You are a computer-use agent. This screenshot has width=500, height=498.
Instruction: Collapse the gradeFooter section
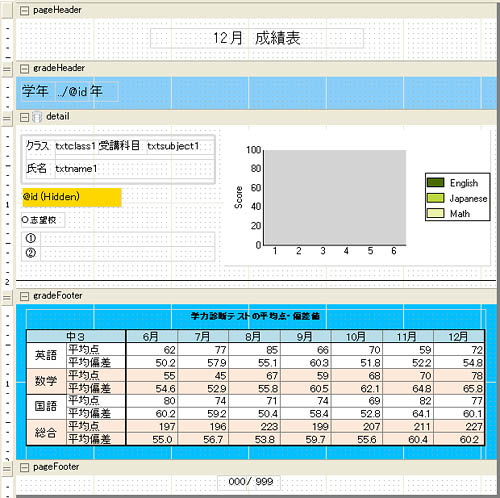click(x=24, y=296)
